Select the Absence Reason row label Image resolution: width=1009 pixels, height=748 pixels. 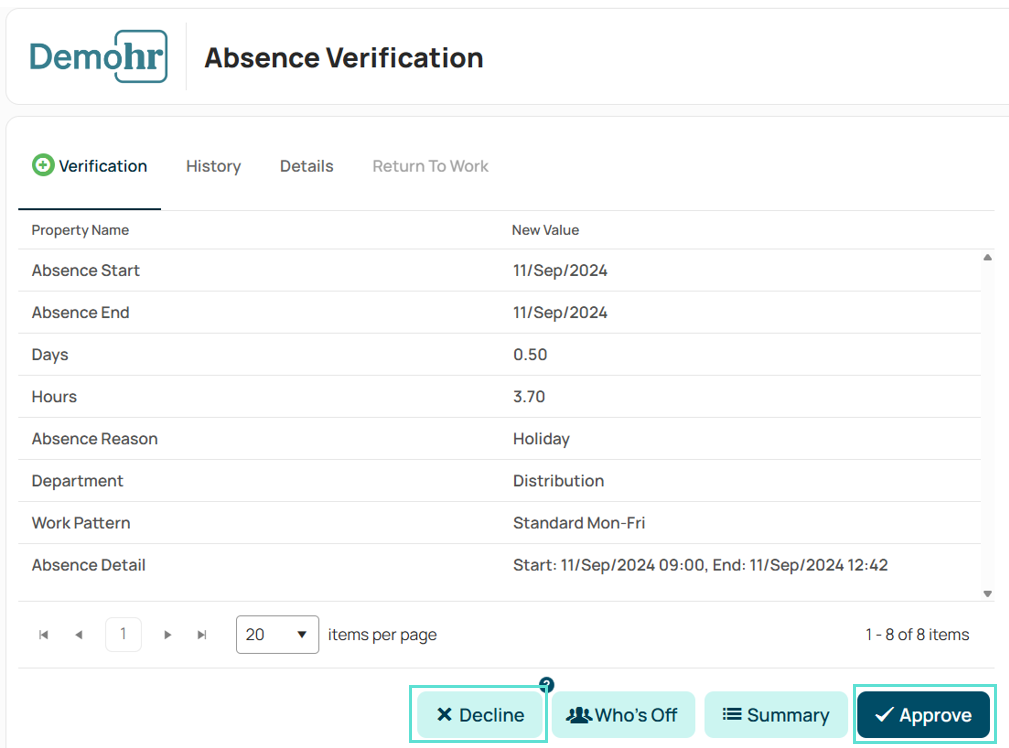click(x=95, y=438)
